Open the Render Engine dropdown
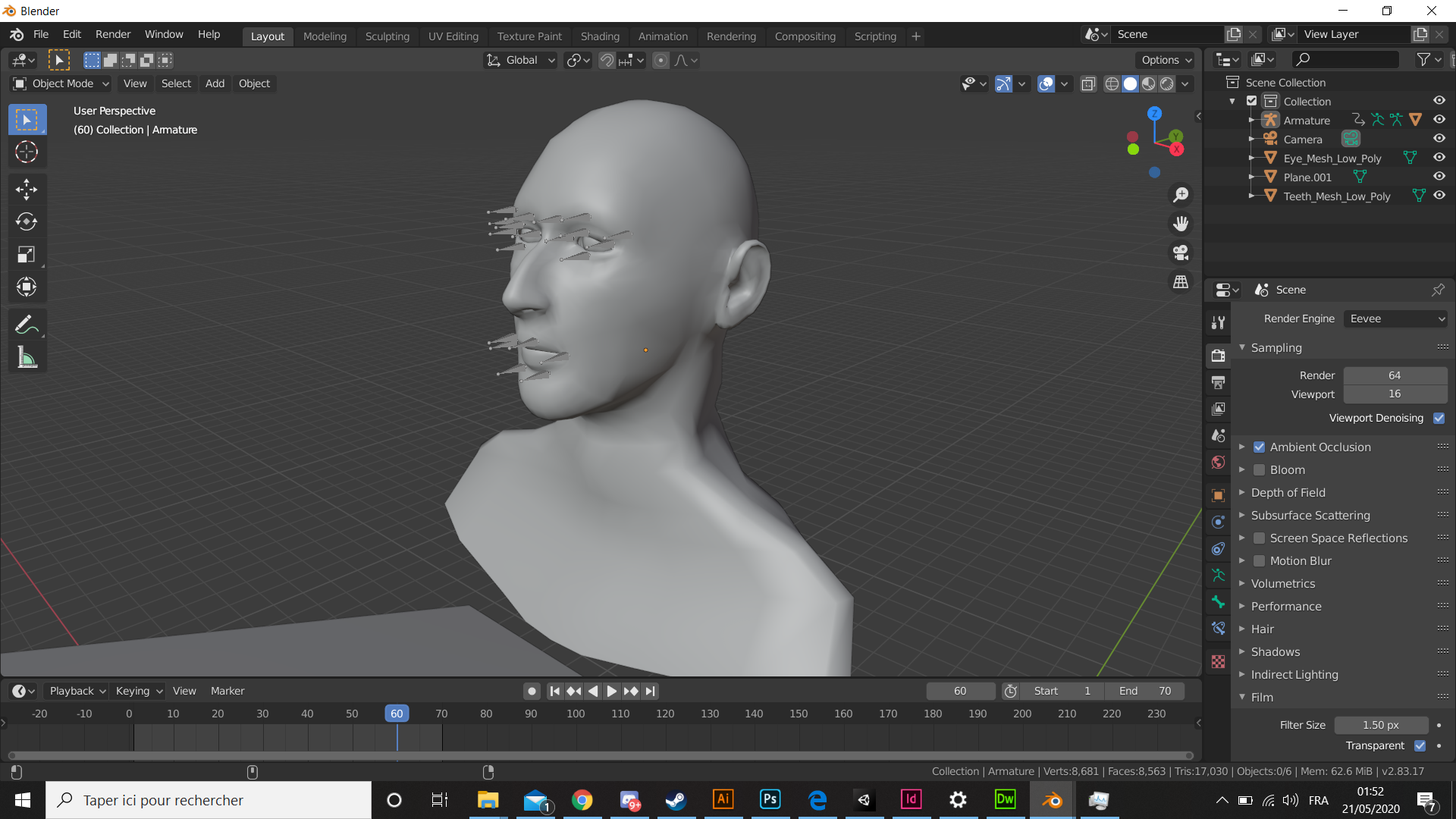Screen dimensions: 1456x819 click(1396, 319)
